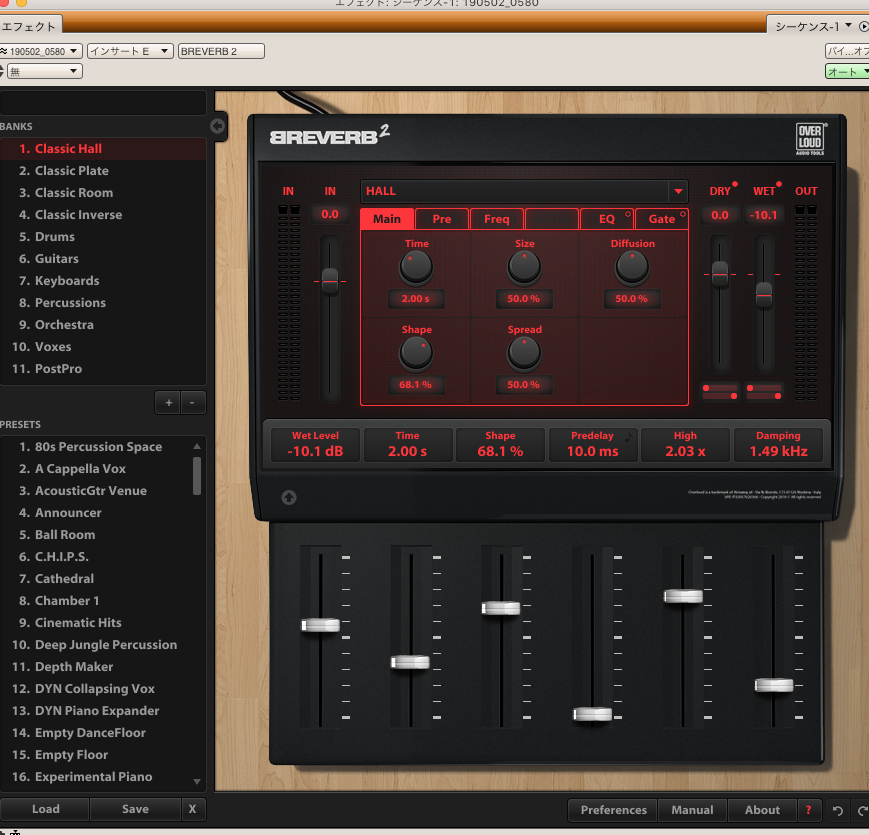869x835 pixels.
Task: Click the Save button
Action: [x=135, y=809]
